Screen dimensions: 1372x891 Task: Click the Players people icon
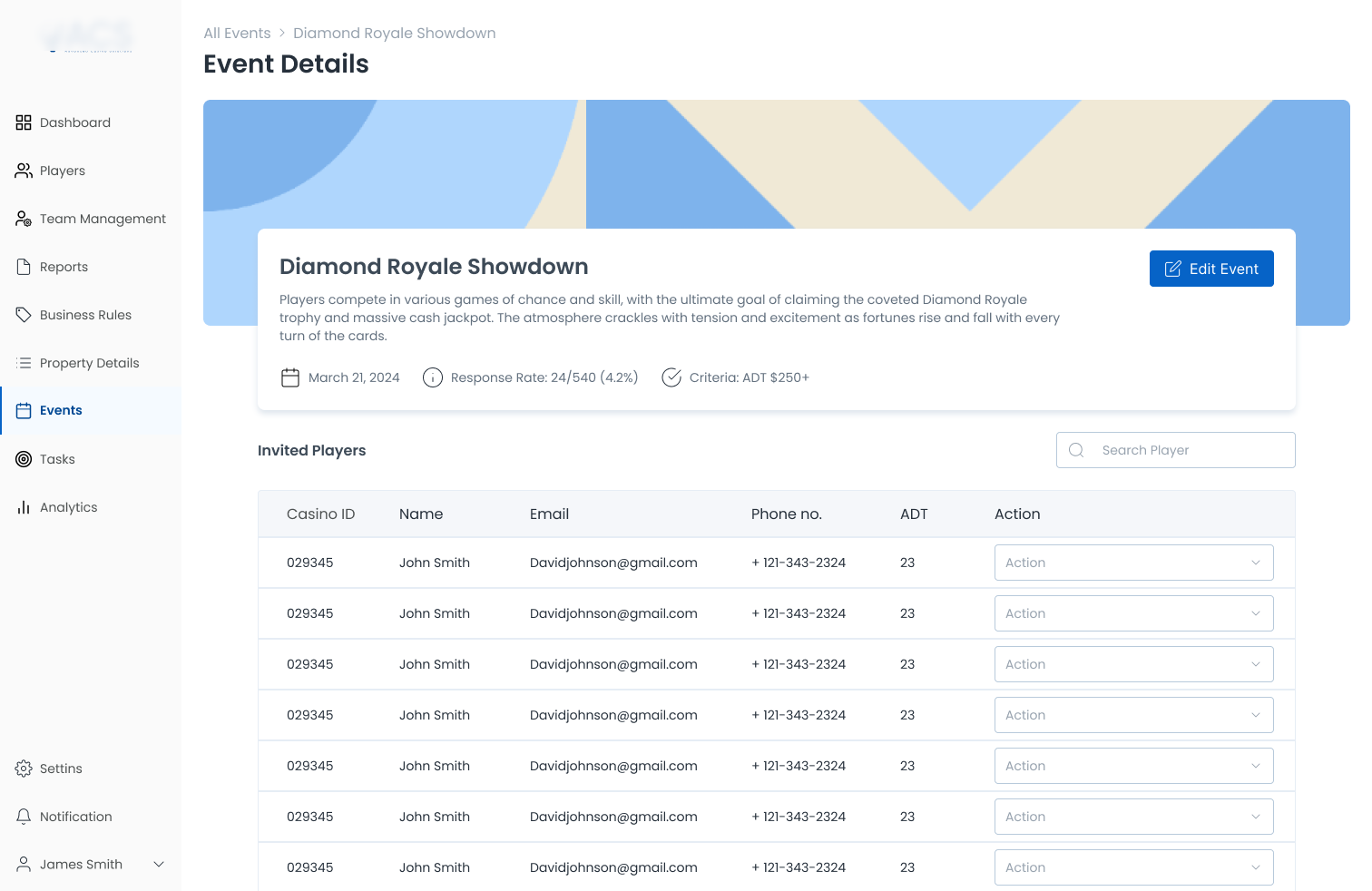tap(24, 171)
